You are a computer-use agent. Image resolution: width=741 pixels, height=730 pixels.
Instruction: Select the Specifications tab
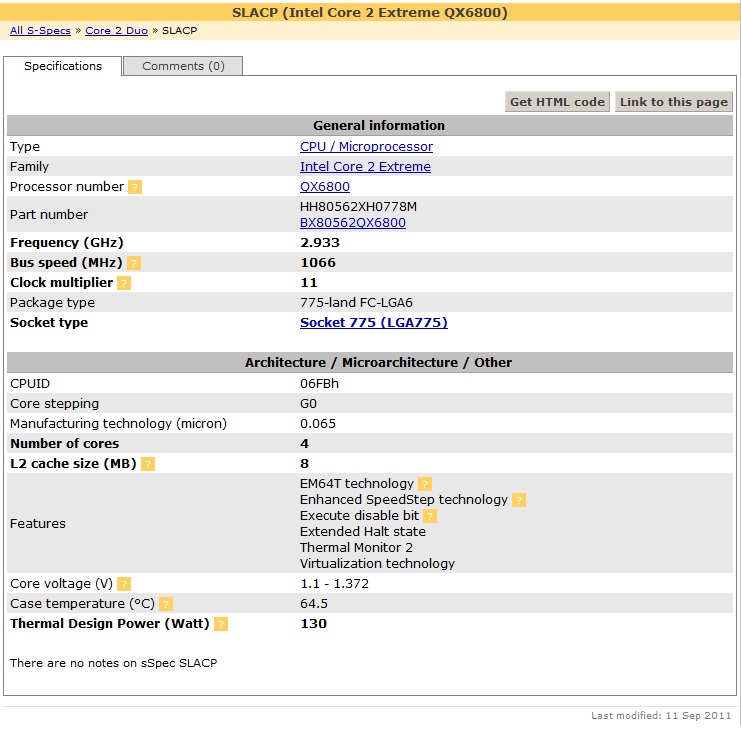click(63, 66)
